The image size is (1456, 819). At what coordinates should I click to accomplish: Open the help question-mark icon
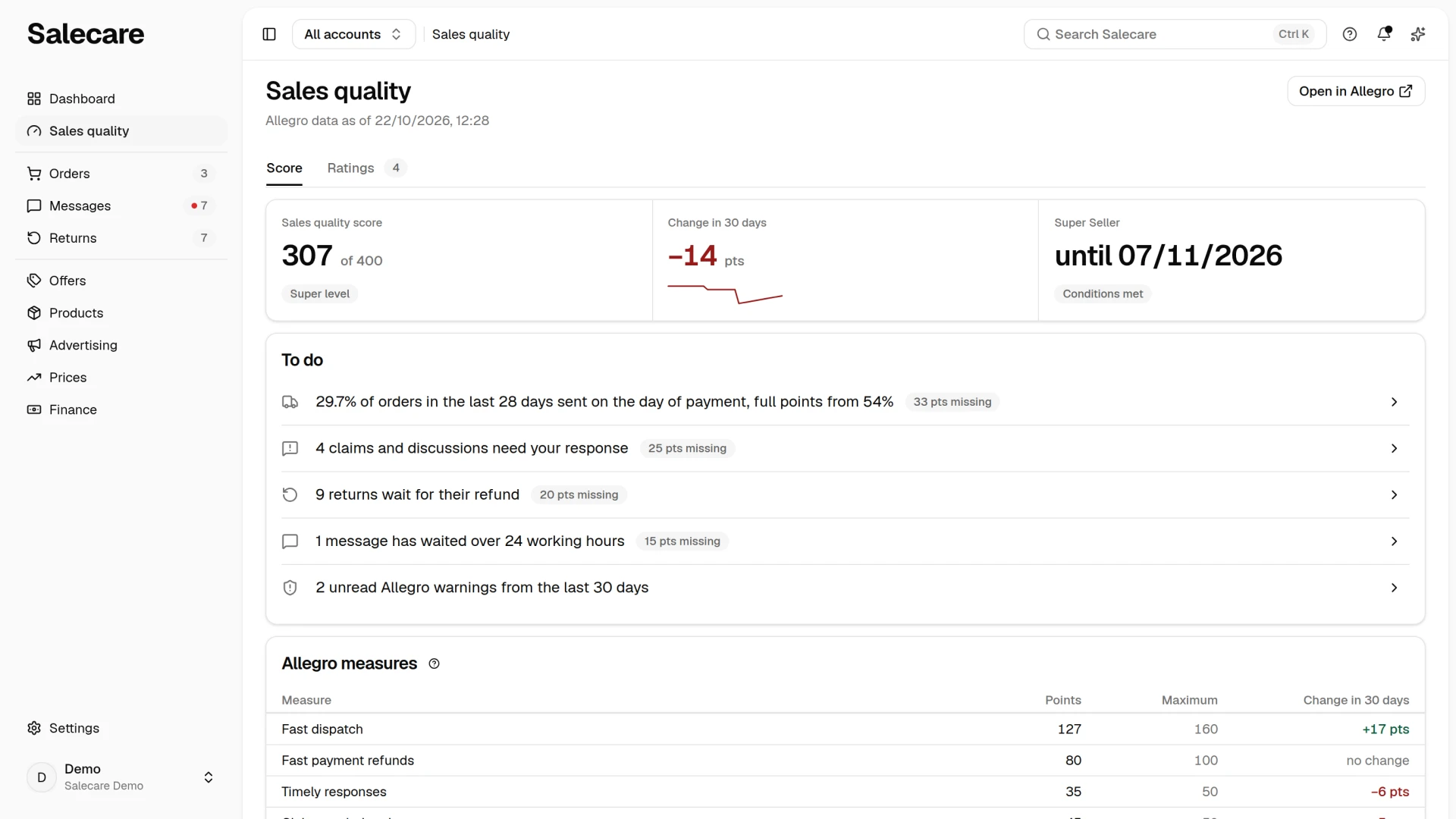pos(1350,34)
